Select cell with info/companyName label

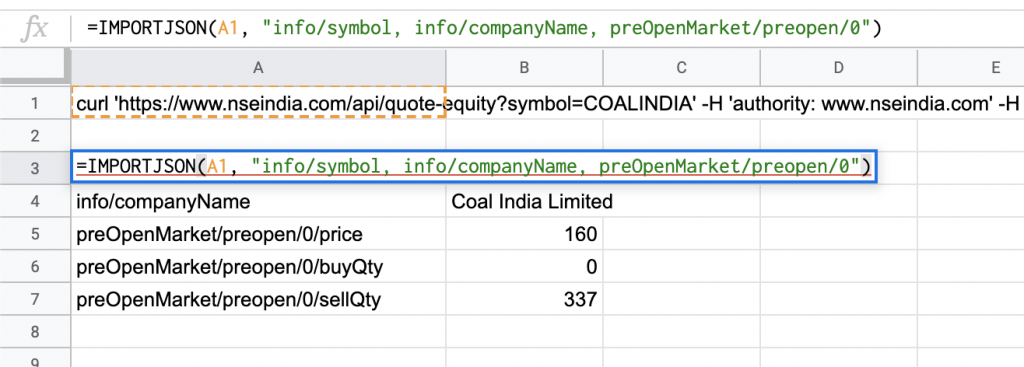tap(259, 201)
